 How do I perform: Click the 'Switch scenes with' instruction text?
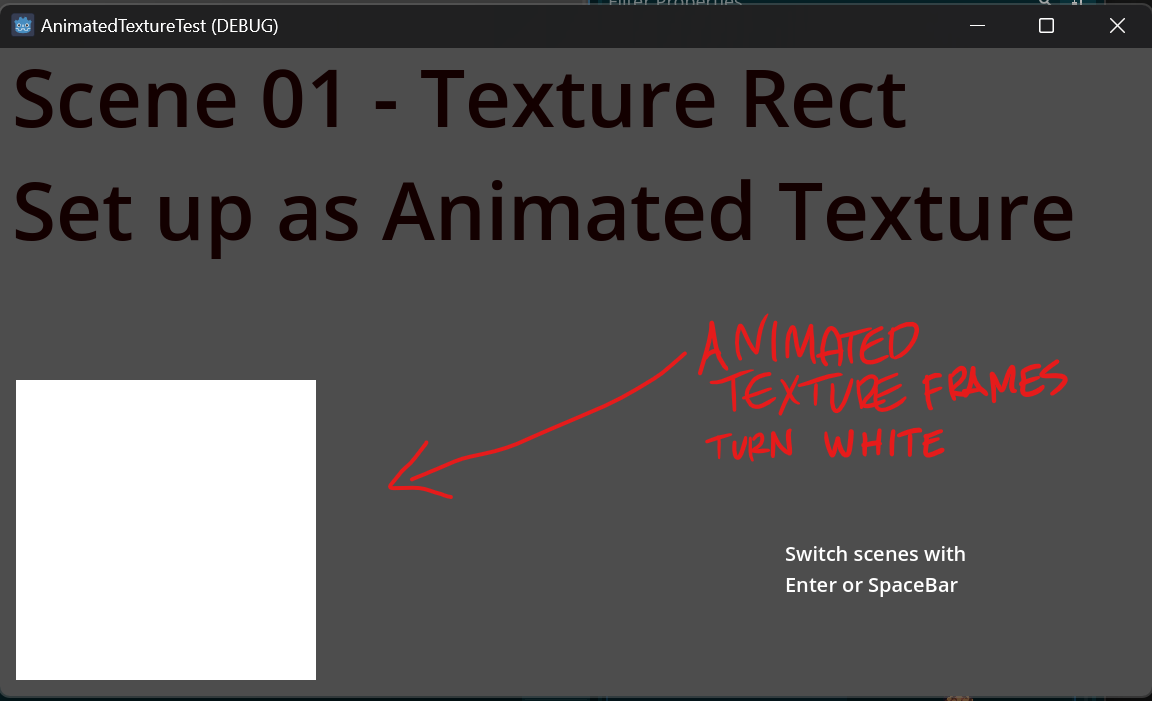pos(875,554)
